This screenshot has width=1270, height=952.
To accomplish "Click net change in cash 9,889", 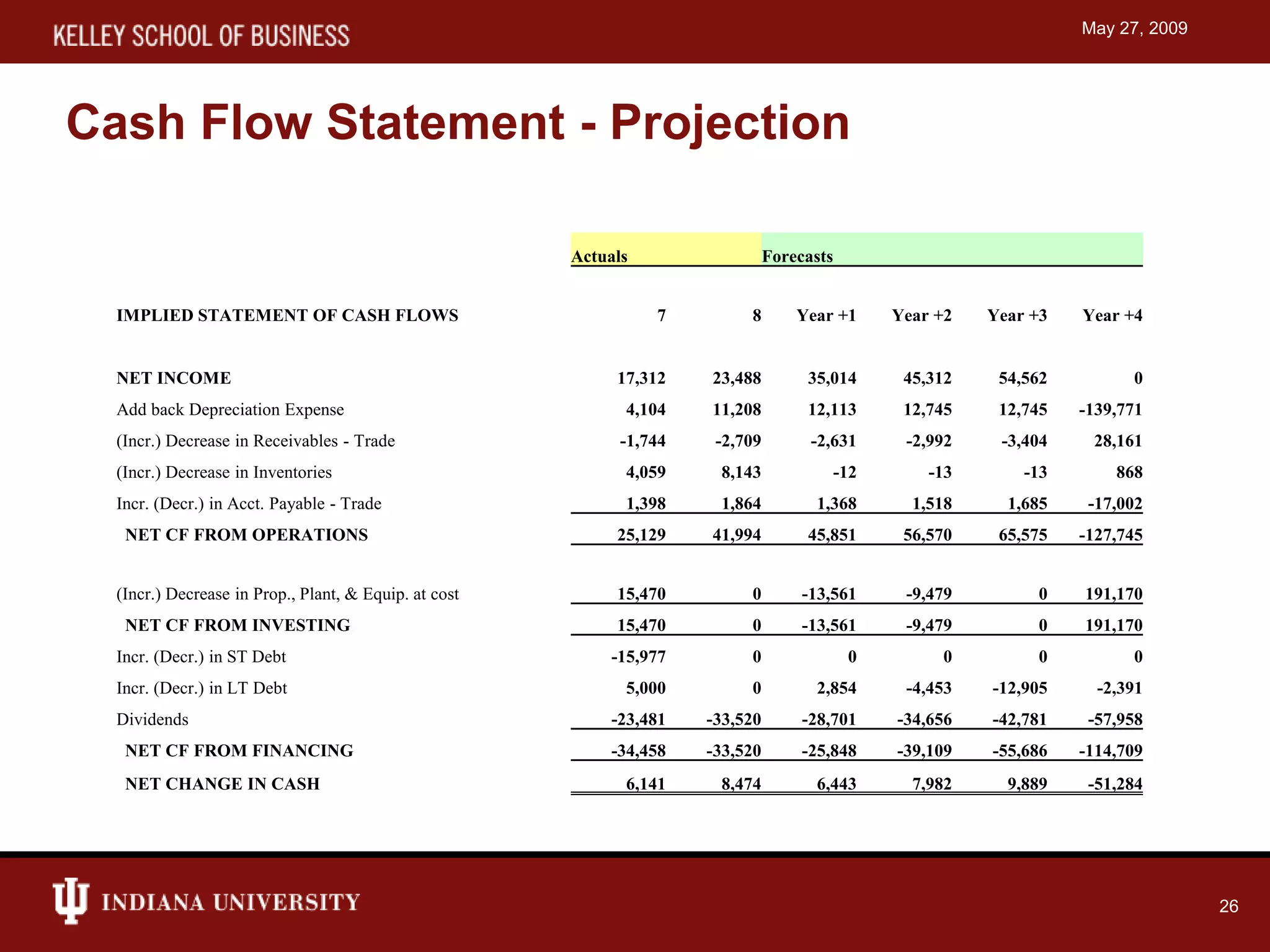I will coord(1028,784).
